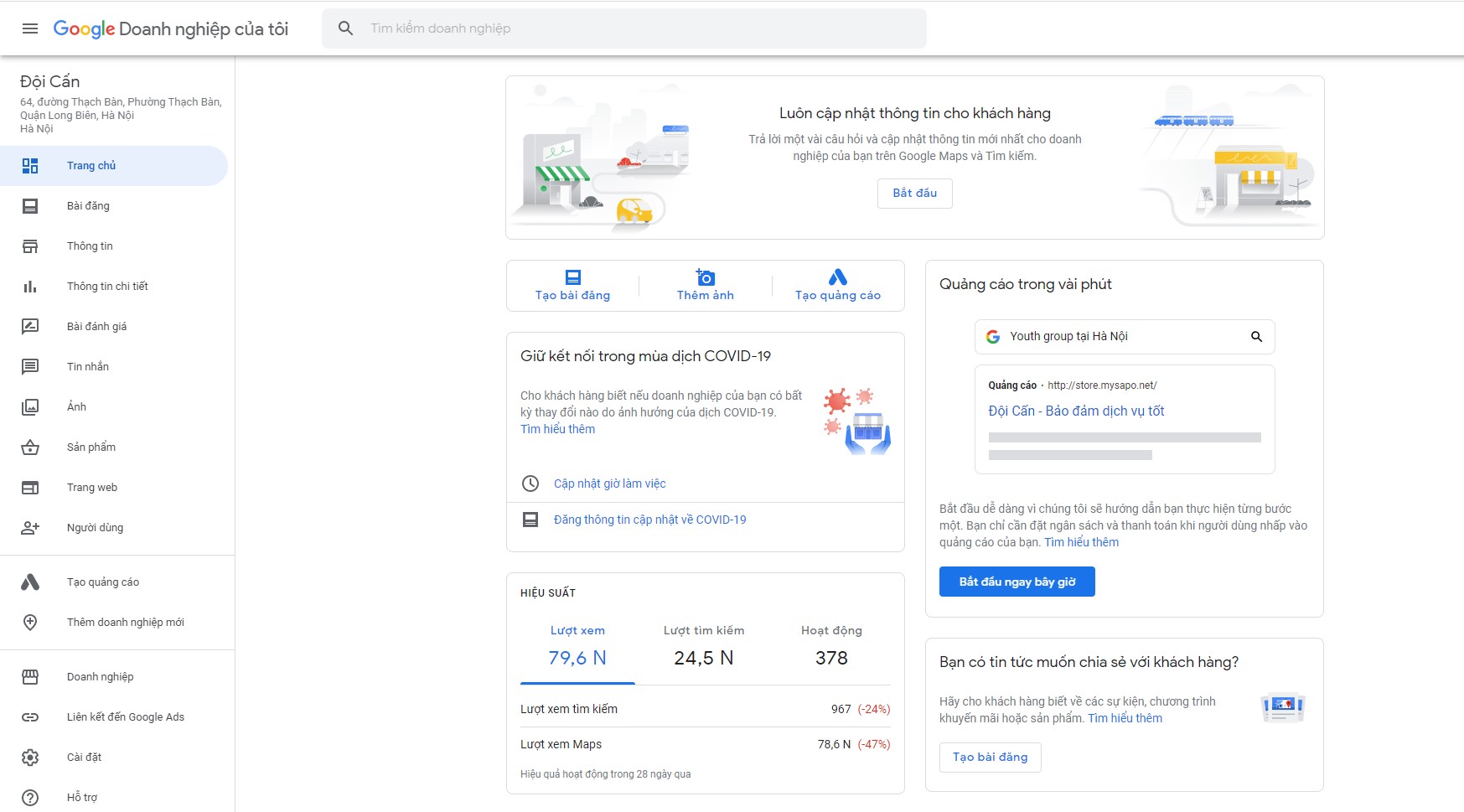Go to Bài đăng sidebar item
The height and width of the screenshot is (812, 1464).
coord(114,206)
